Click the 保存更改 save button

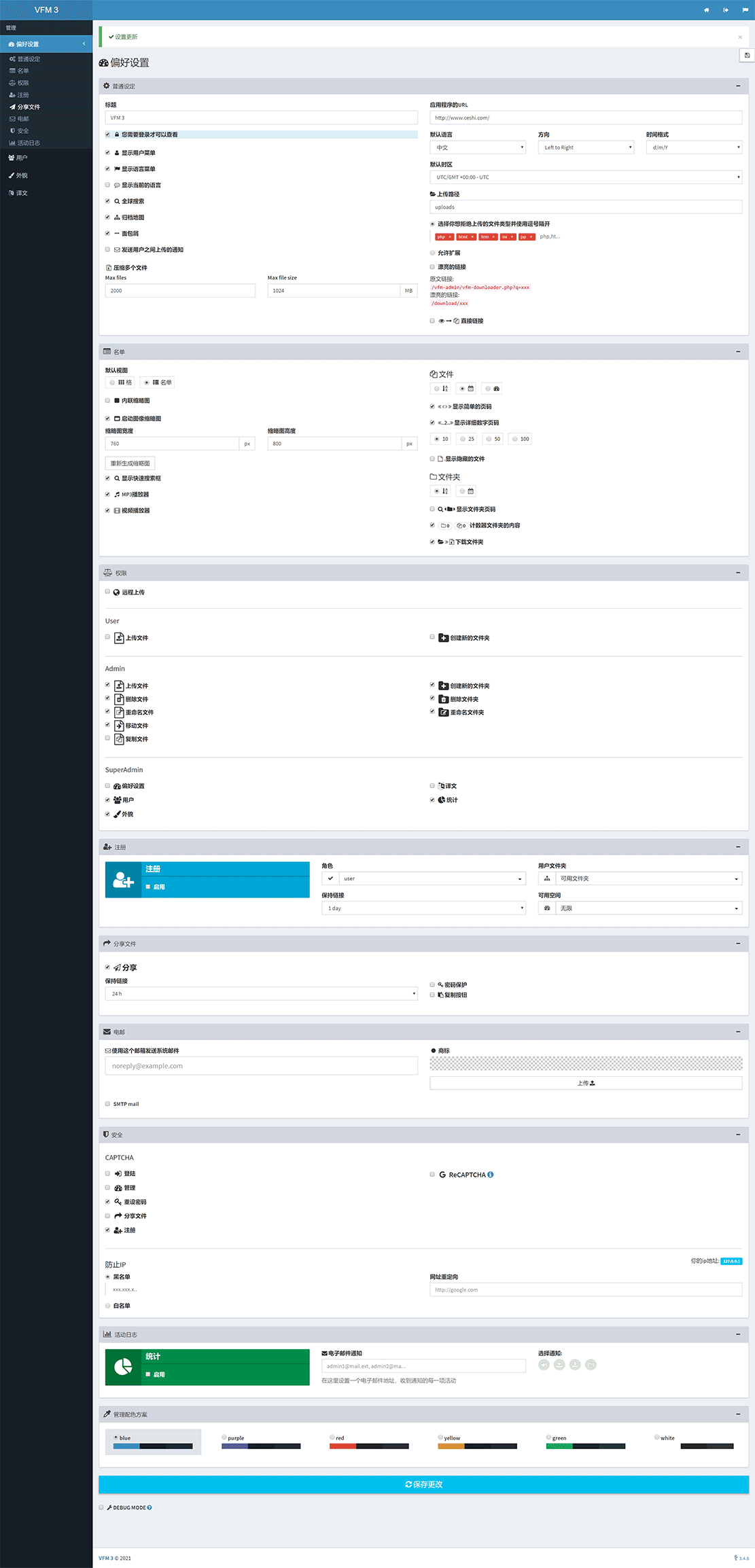423,1484
